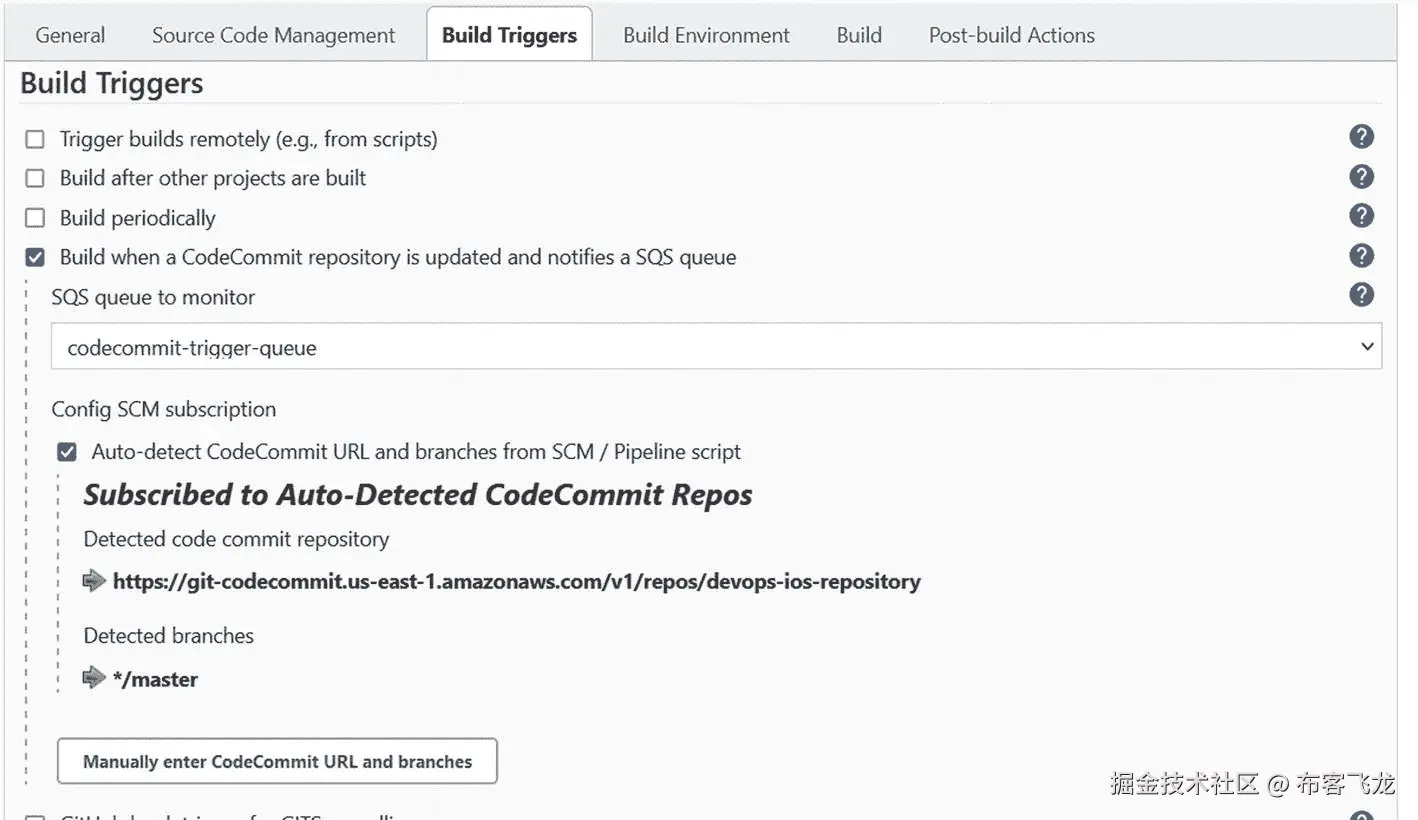Screen dimensions: 1418x820
Task: Open the Source Code Management tab
Action: click(273, 35)
